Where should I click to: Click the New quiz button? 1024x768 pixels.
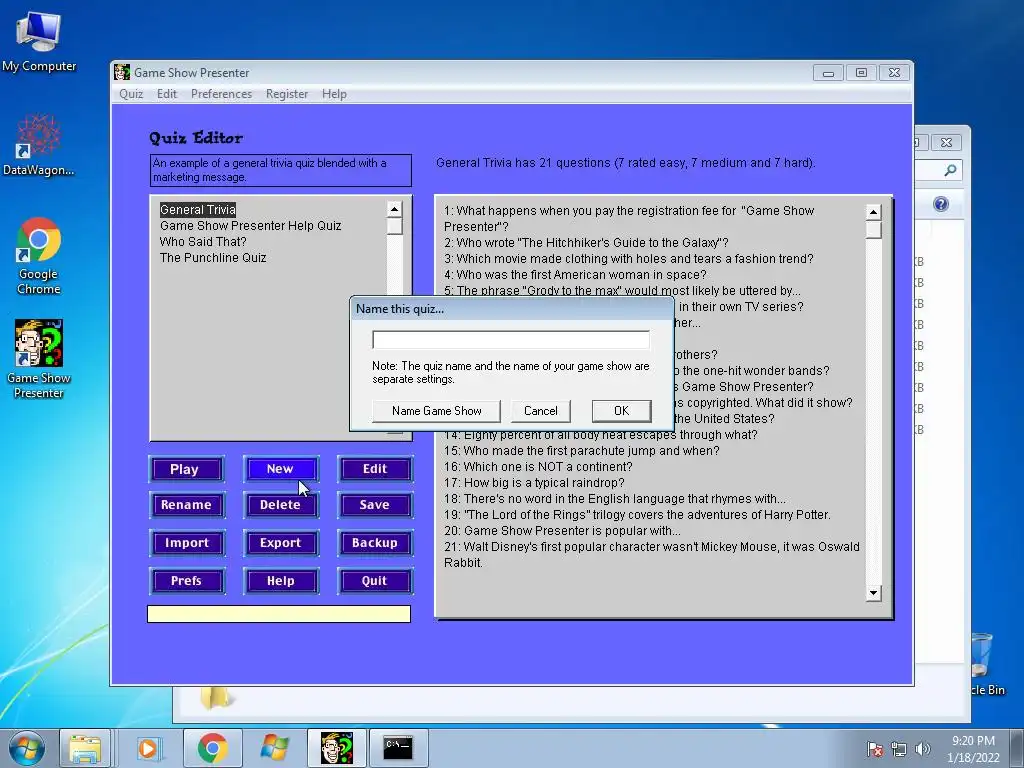pos(281,469)
